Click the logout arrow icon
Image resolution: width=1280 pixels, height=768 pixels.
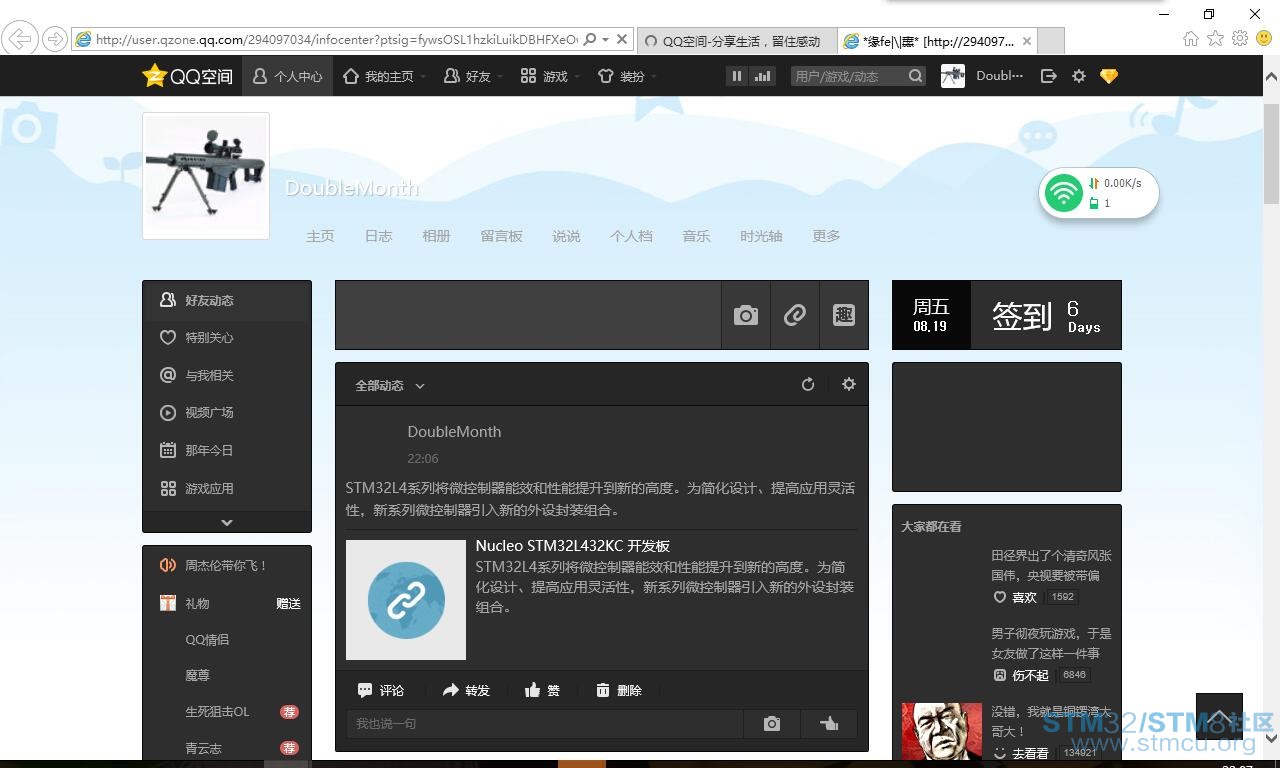[1048, 76]
